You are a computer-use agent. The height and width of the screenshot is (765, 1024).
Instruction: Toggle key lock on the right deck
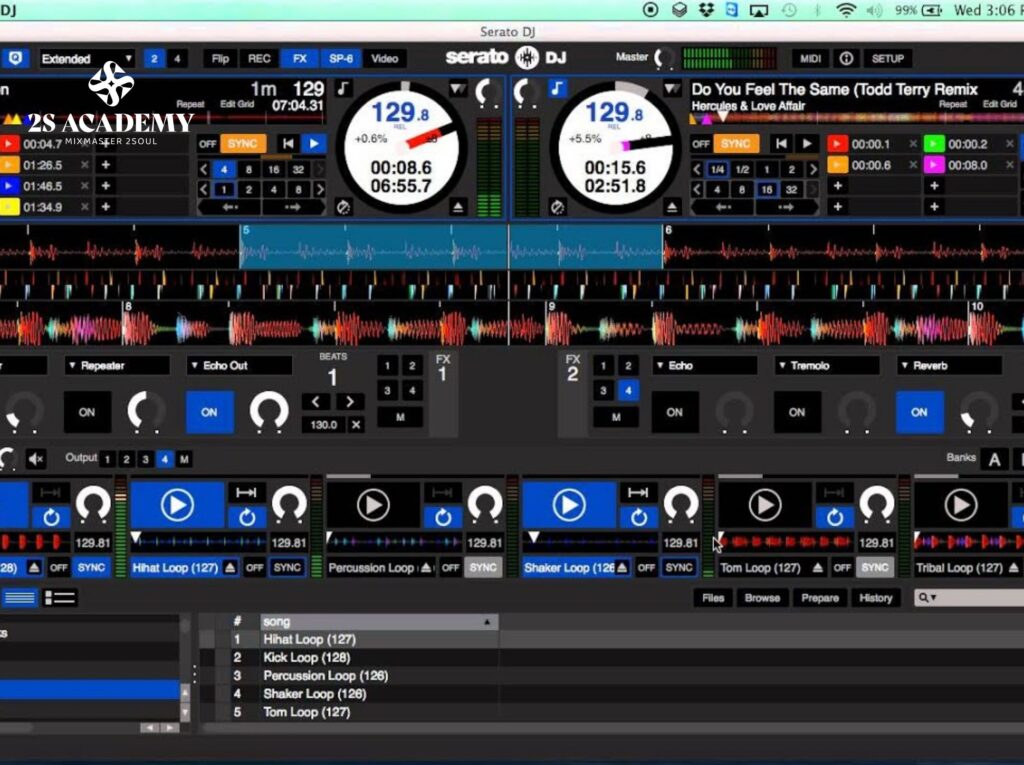tap(556, 88)
